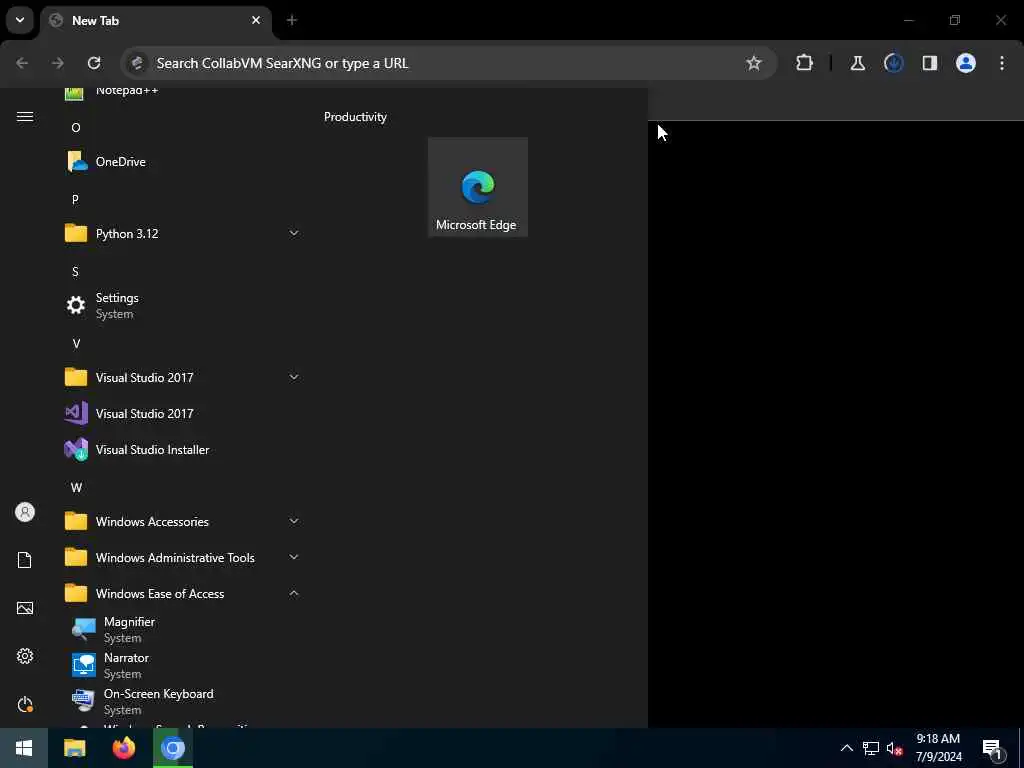Jump using the letter W header

(x=76, y=488)
